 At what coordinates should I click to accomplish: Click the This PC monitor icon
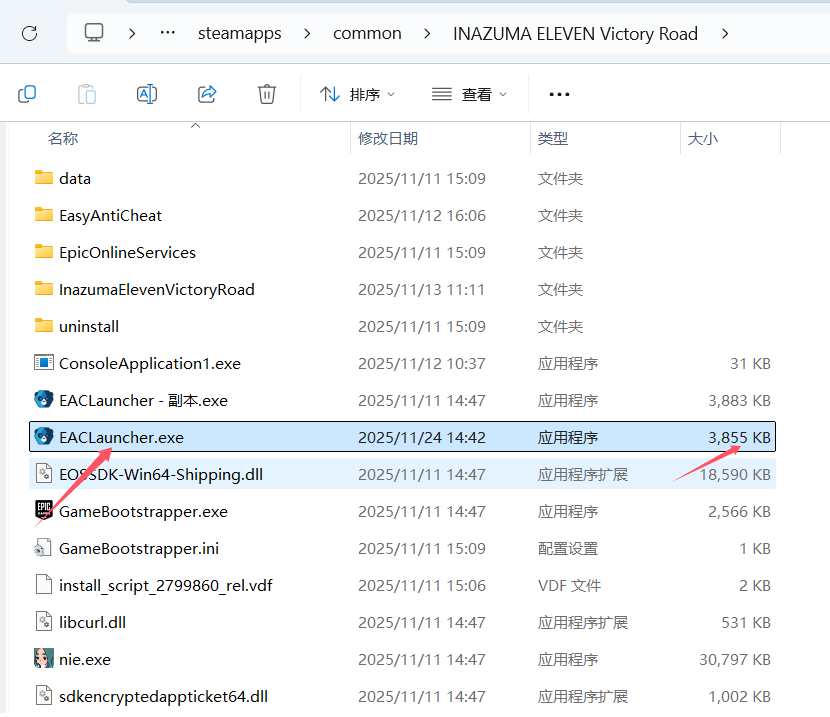(x=94, y=33)
